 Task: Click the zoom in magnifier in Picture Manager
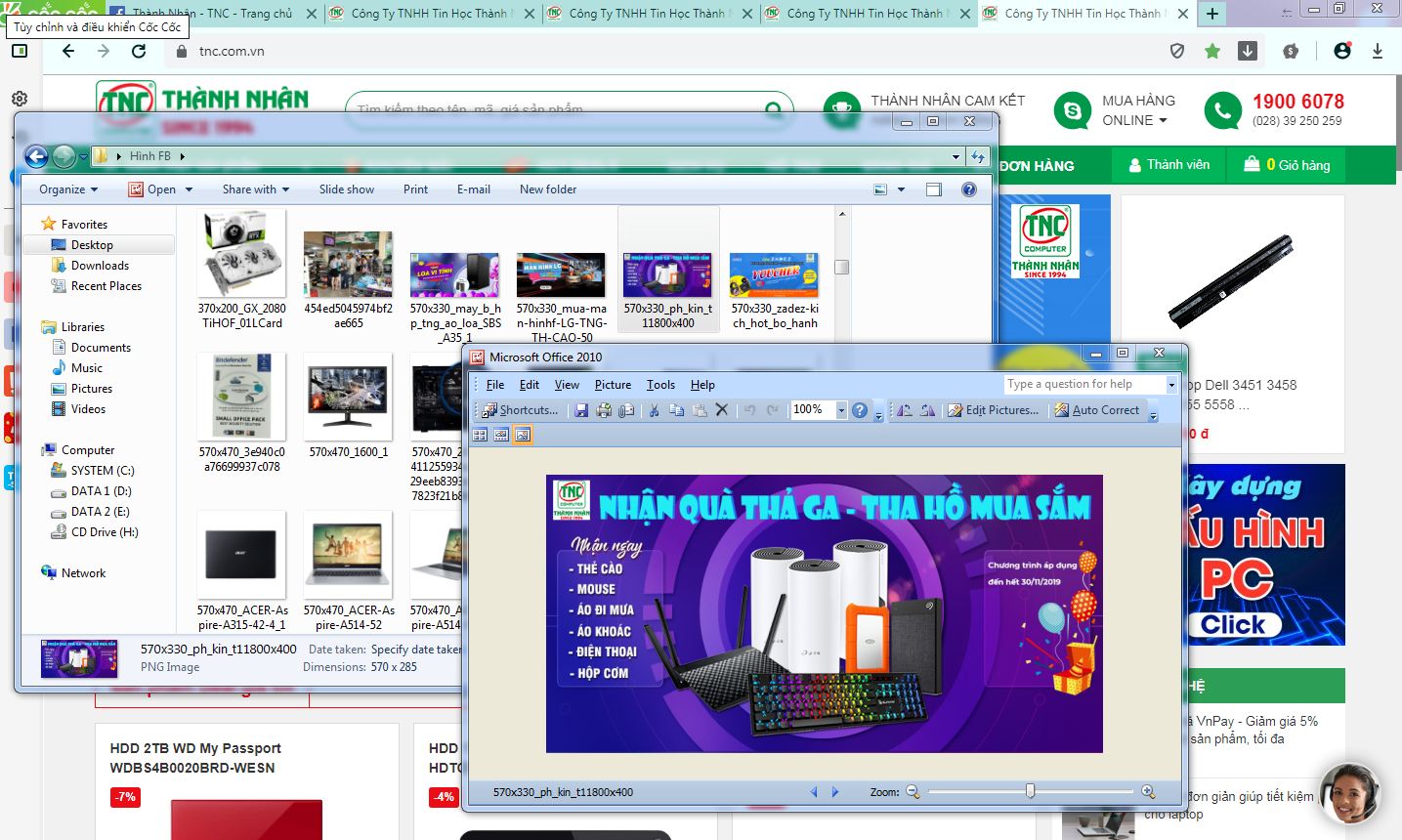point(1148,792)
